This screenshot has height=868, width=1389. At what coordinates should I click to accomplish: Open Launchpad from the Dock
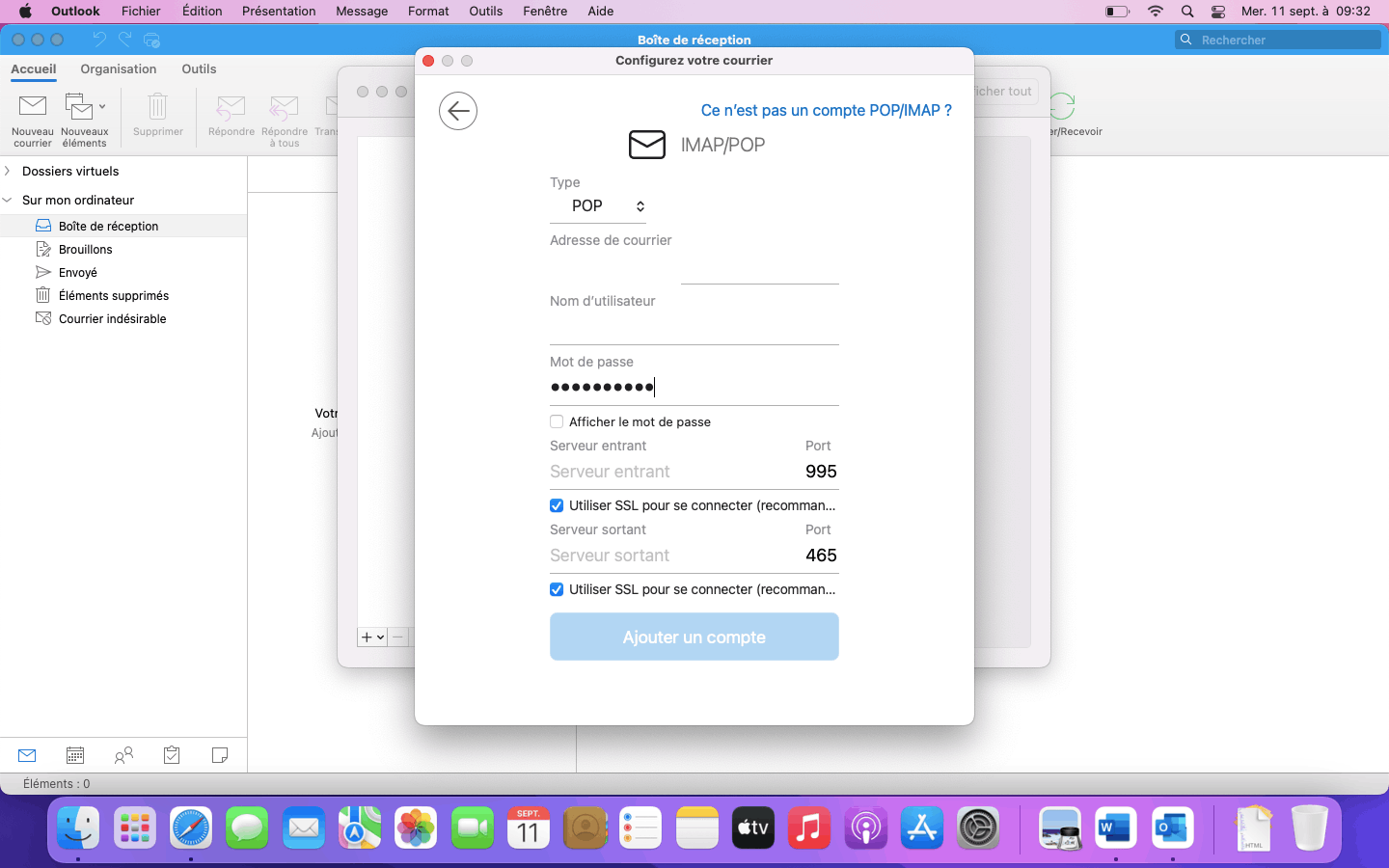click(134, 827)
